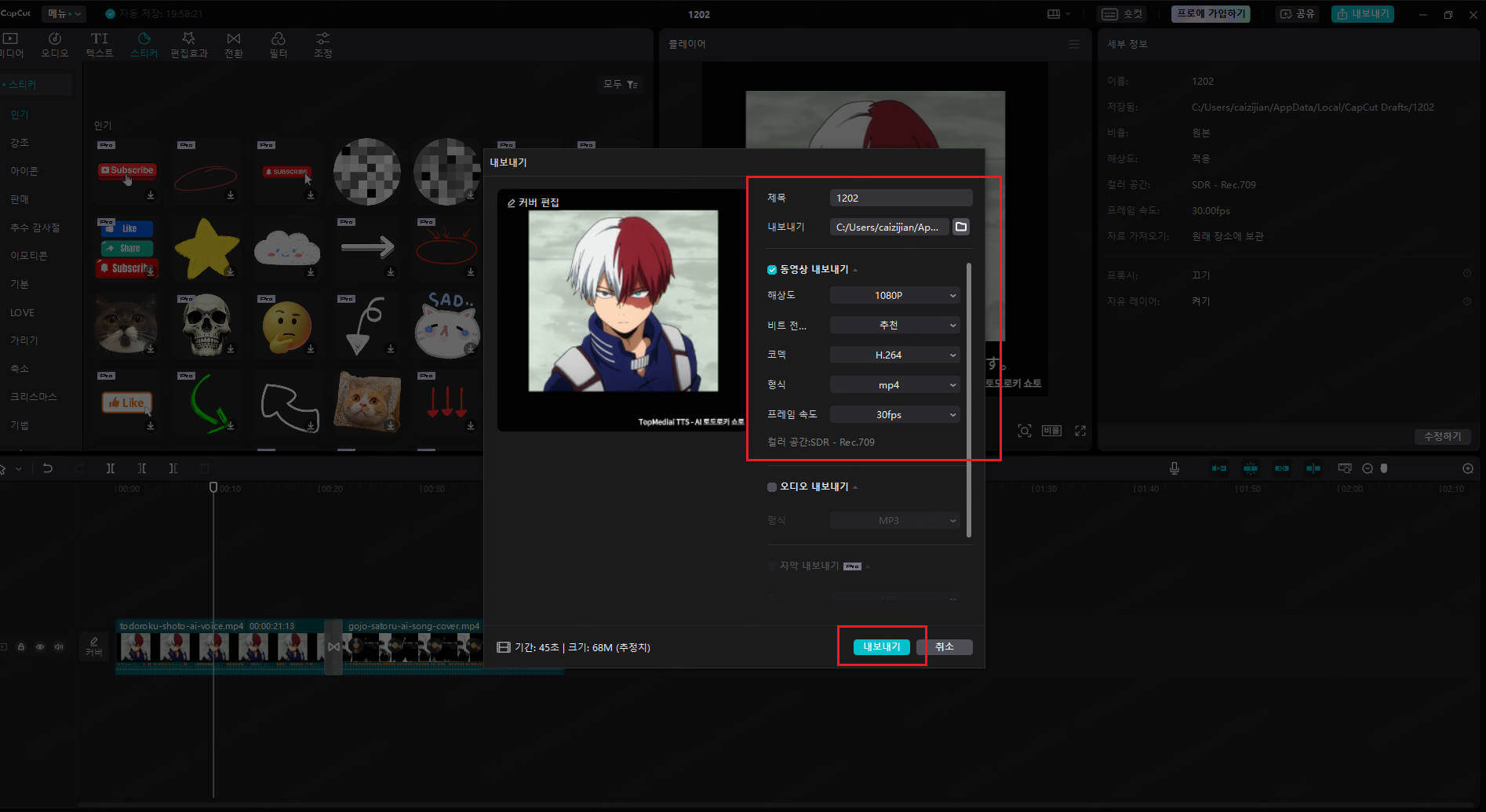Toggle the linkage icon in timeline toolbar
Image resolution: width=1486 pixels, height=812 pixels.
pyautogui.click(x=1282, y=468)
